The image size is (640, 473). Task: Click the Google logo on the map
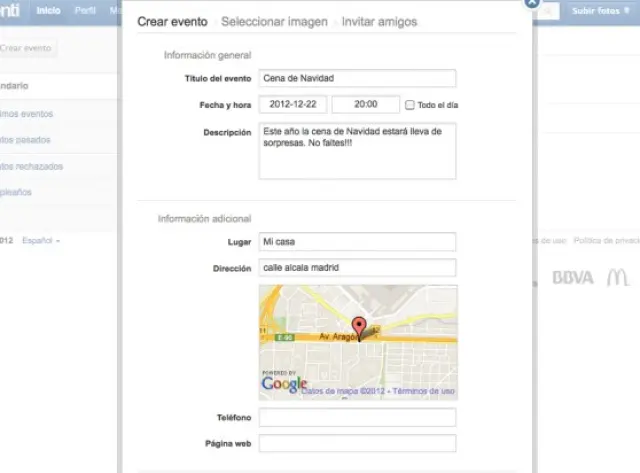[284, 384]
